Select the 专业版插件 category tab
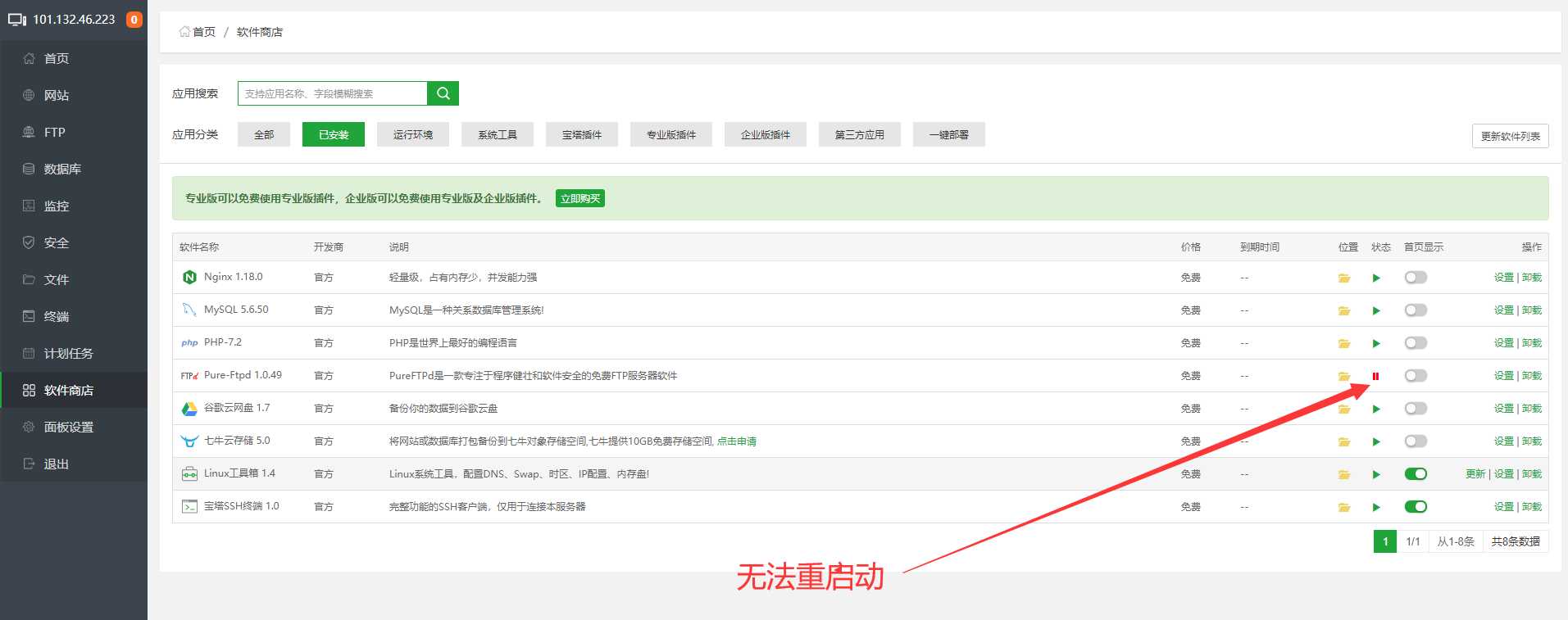This screenshot has width=1568, height=620. (671, 134)
